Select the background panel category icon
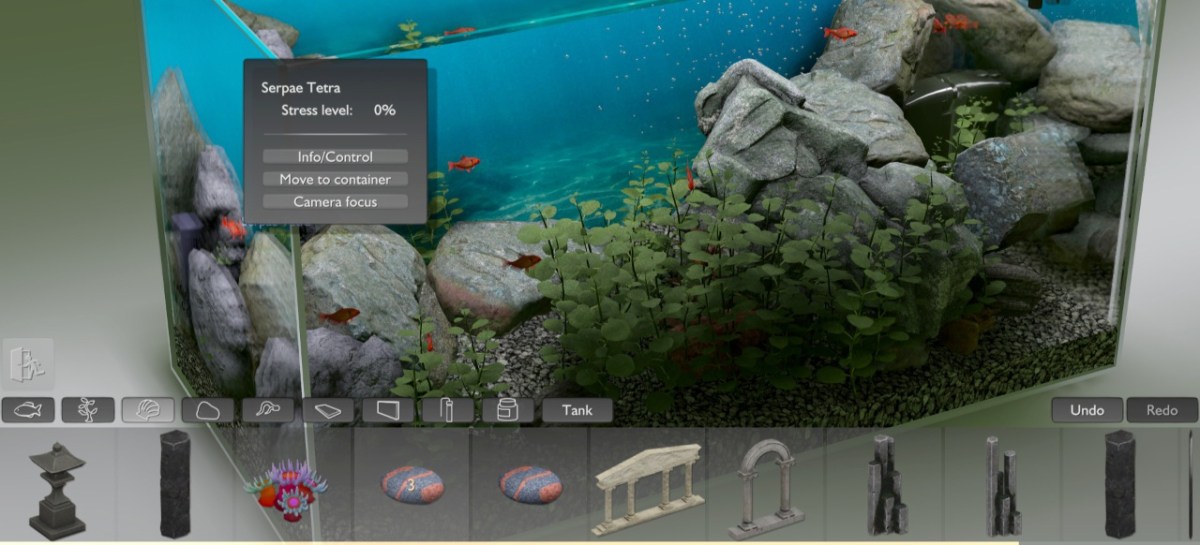 click(387, 410)
